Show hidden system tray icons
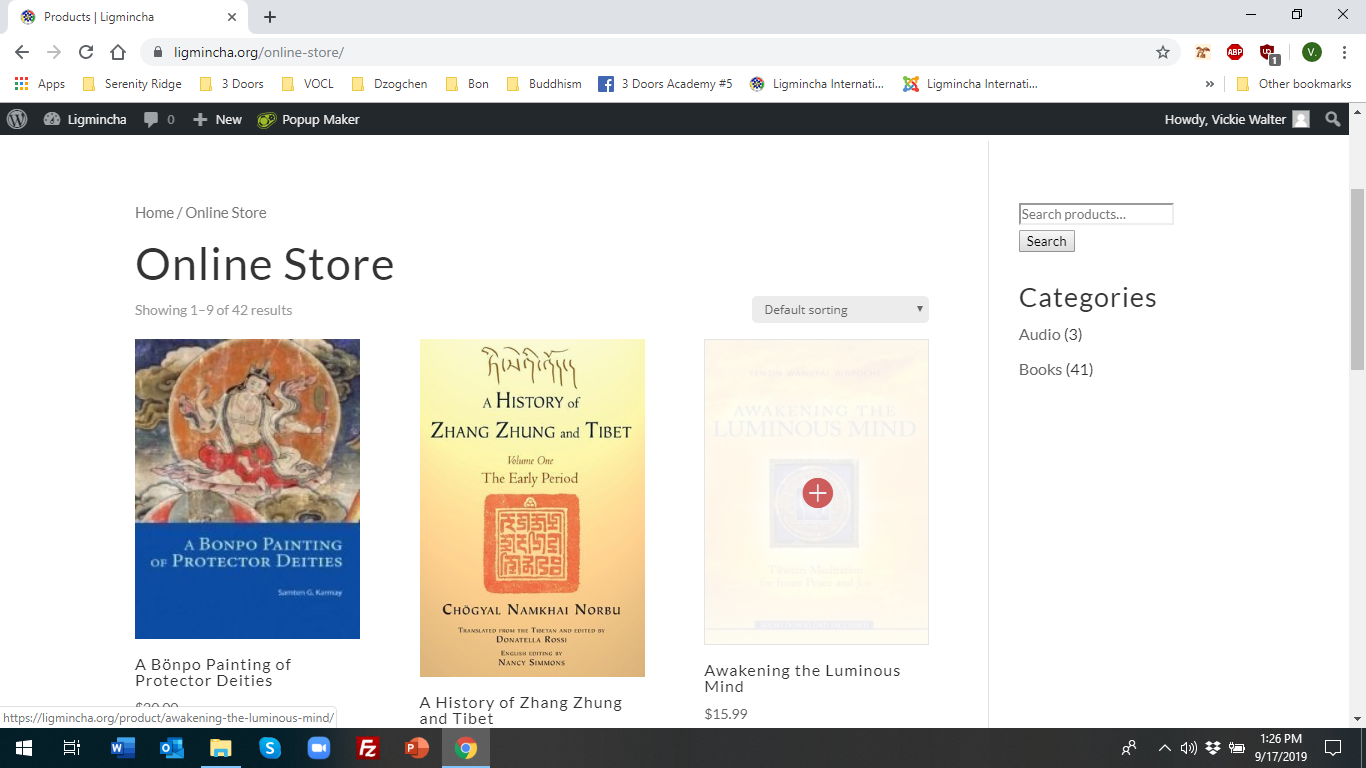1366x768 pixels. (1164, 748)
